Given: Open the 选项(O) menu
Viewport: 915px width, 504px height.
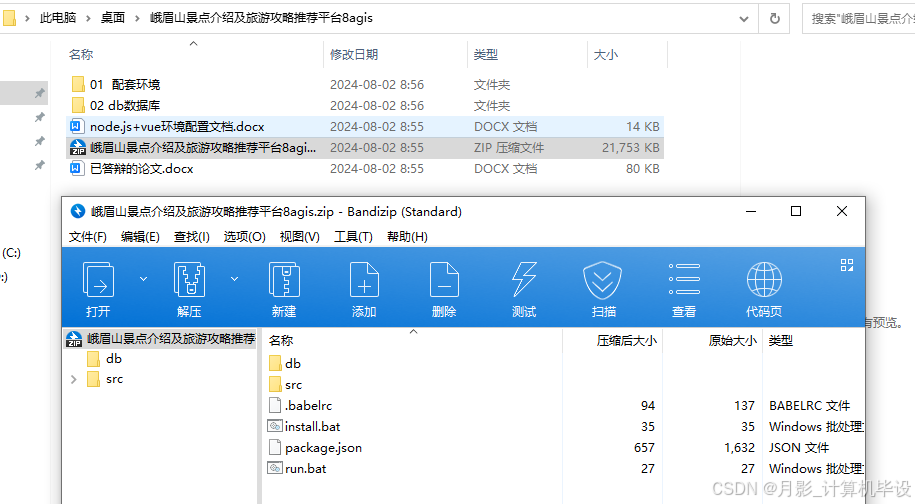Looking at the screenshot, I should tap(245, 237).
